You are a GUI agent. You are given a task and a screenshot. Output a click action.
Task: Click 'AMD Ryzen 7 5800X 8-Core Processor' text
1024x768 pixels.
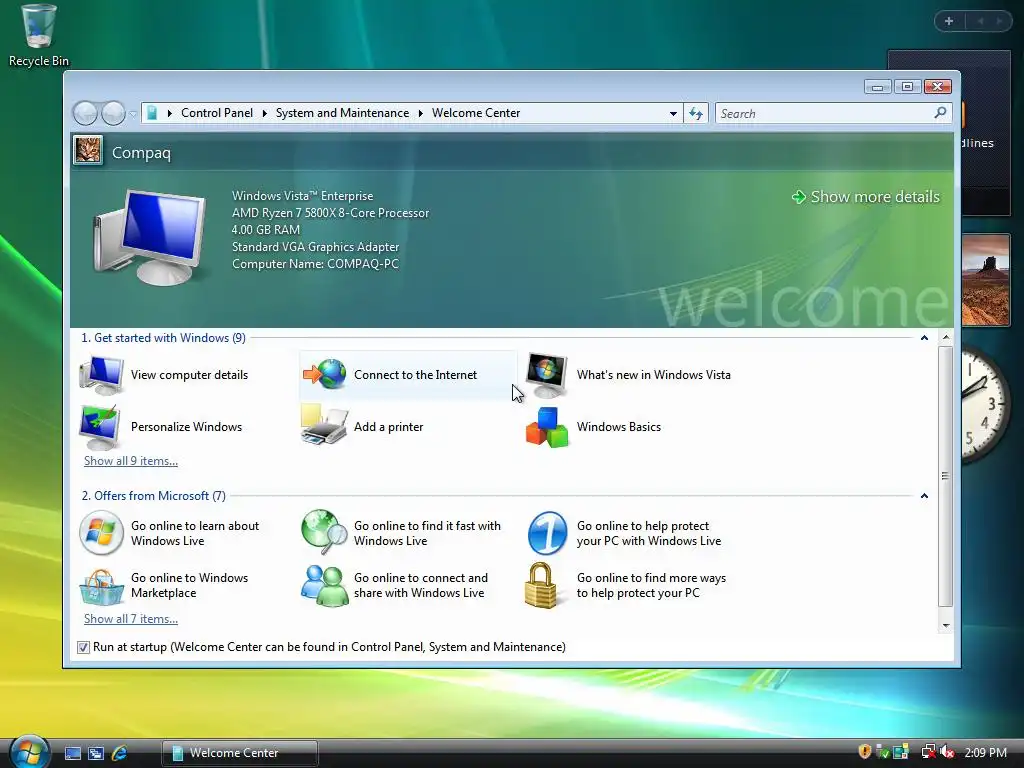click(x=330, y=213)
